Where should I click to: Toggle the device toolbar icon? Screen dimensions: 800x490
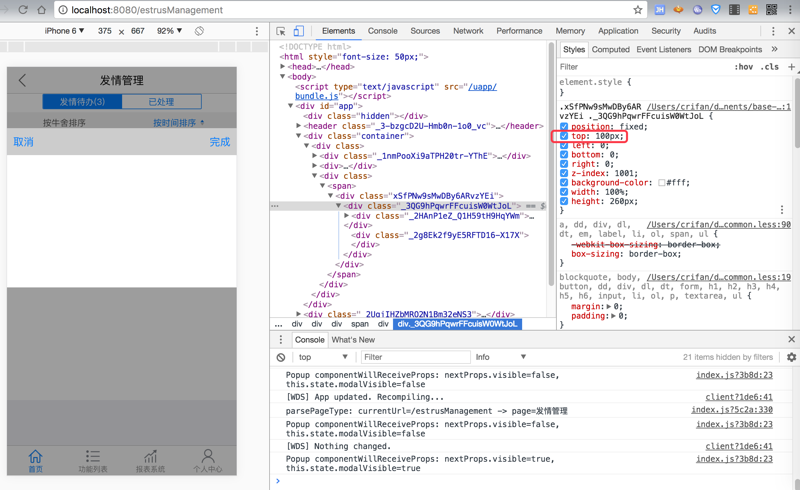(x=298, y=31)
